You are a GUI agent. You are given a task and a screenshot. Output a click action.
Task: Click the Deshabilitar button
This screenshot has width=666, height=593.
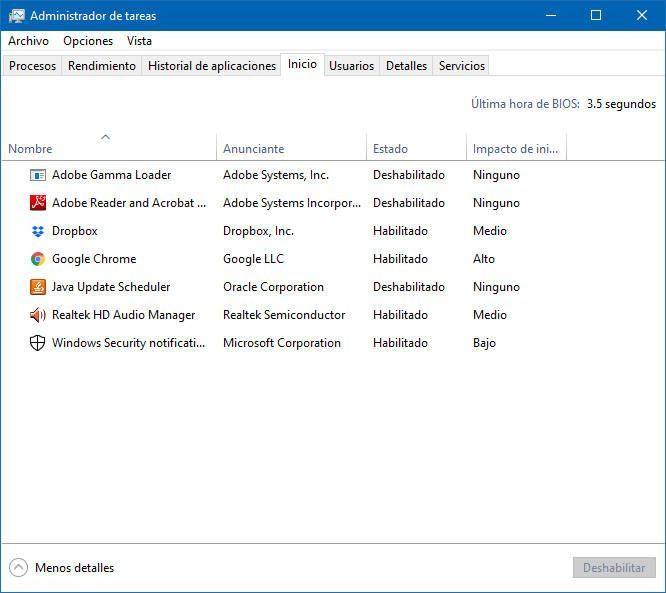(614, 568)
